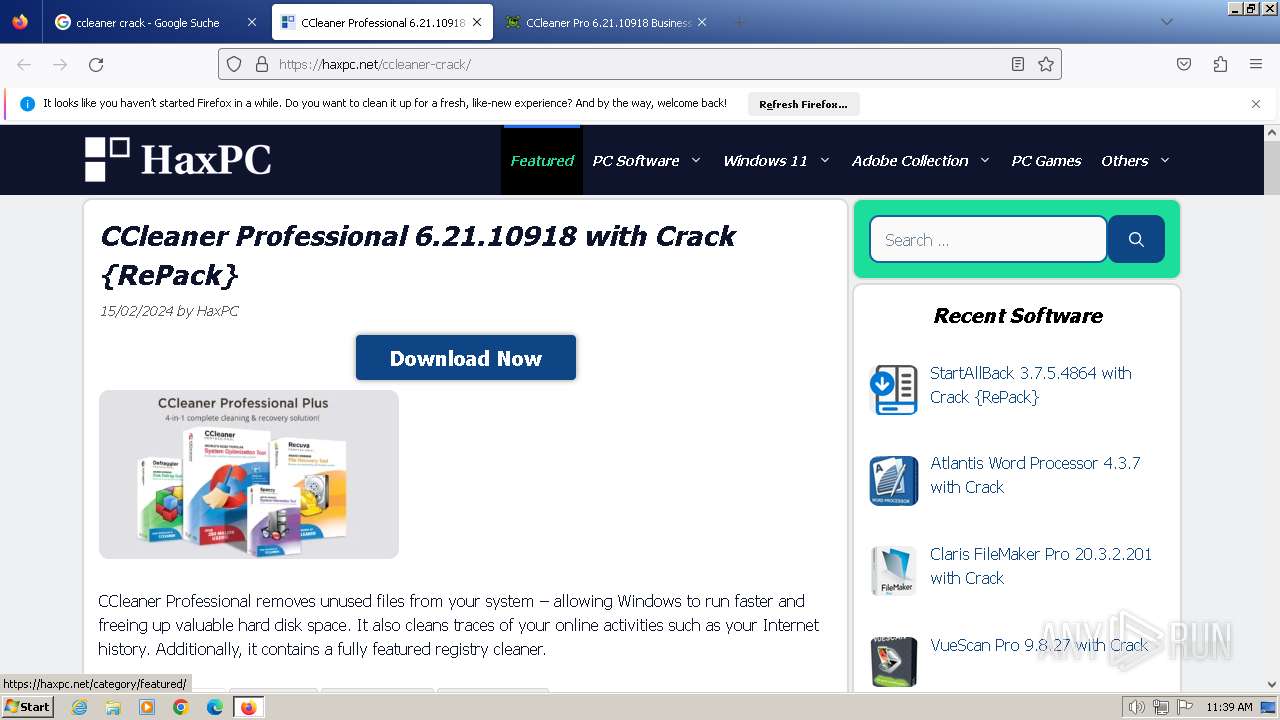Open the Adobe Collection menu item
The image size is (1280, 720).
910,160
